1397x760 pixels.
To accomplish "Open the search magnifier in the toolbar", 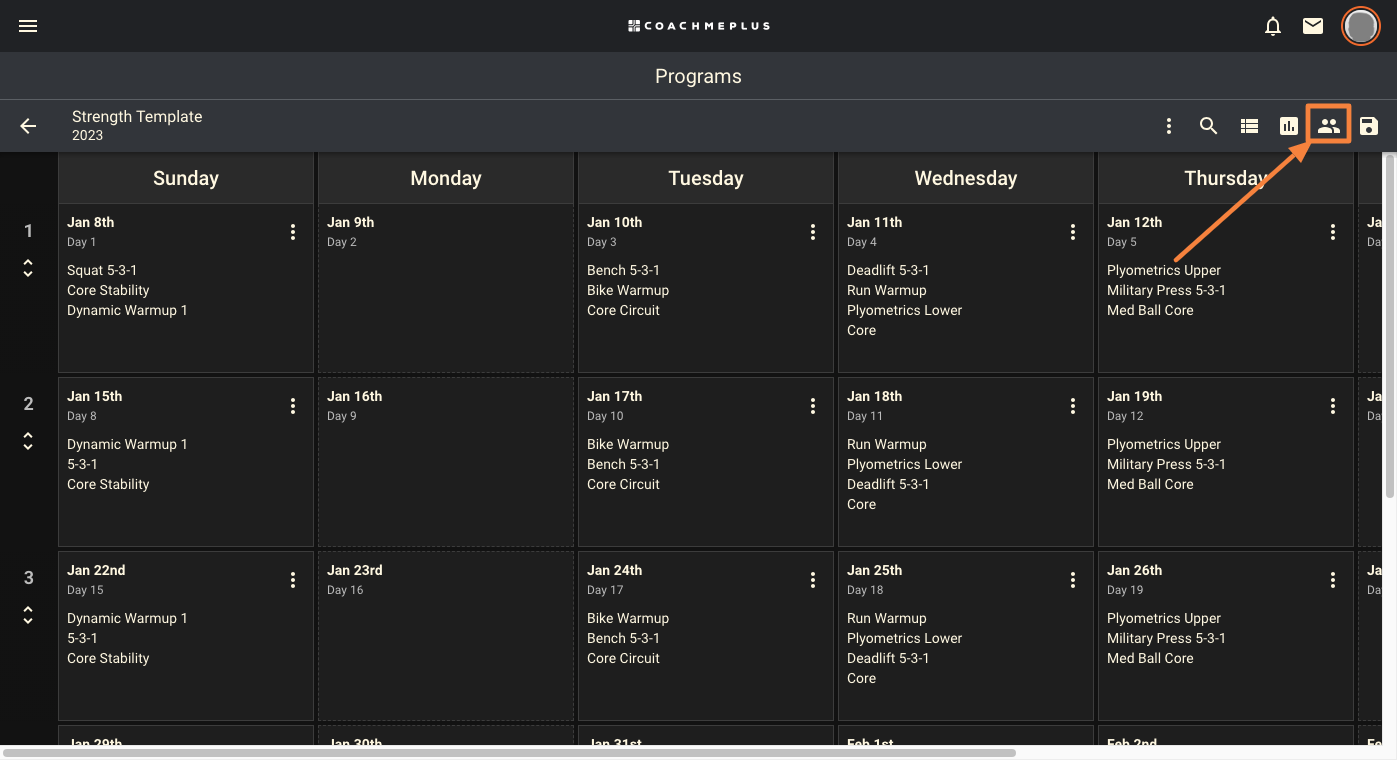I will click(1209, 126).
